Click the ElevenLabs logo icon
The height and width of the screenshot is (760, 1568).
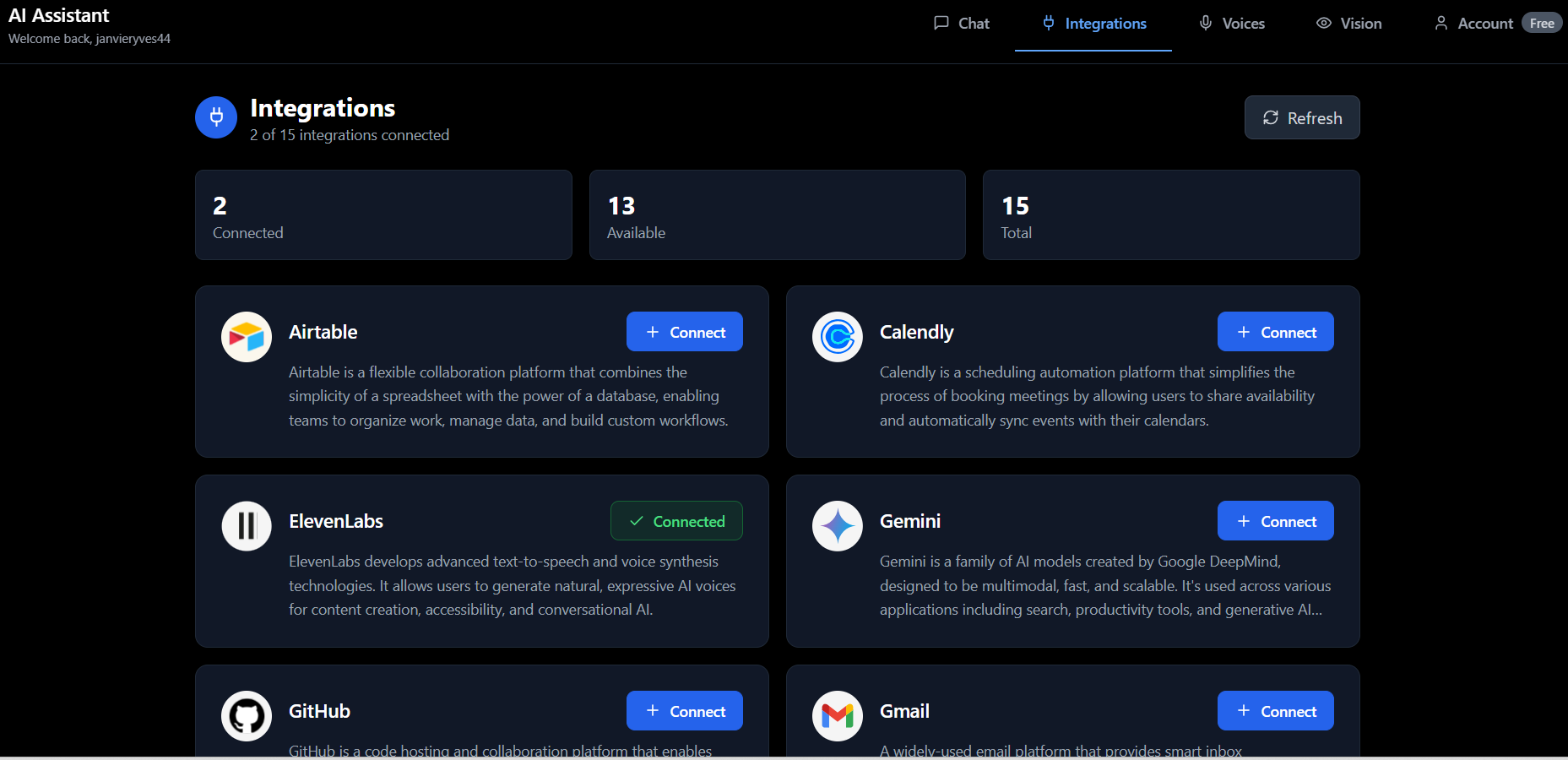pyautogui.click(x=247, y=526)
